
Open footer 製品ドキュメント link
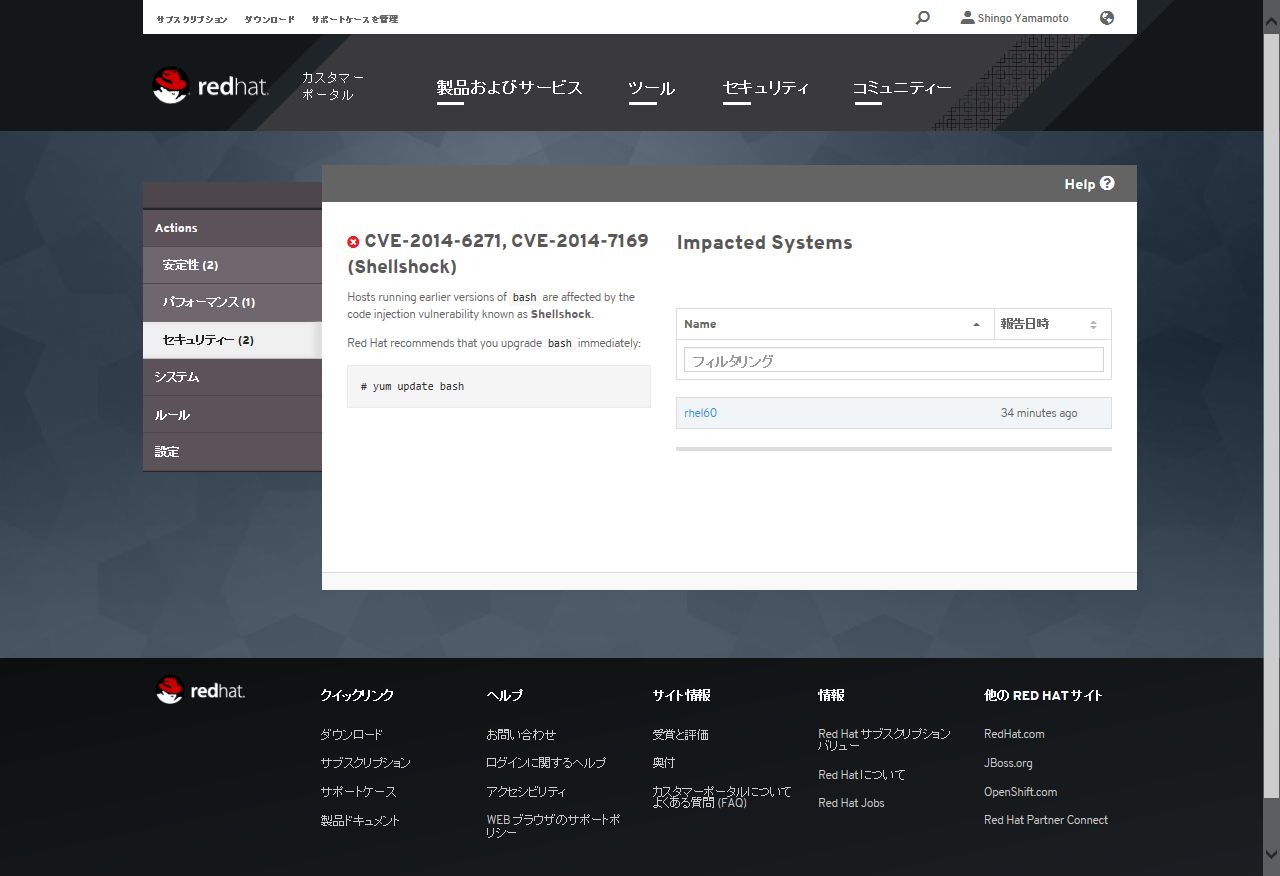[360, 820]
